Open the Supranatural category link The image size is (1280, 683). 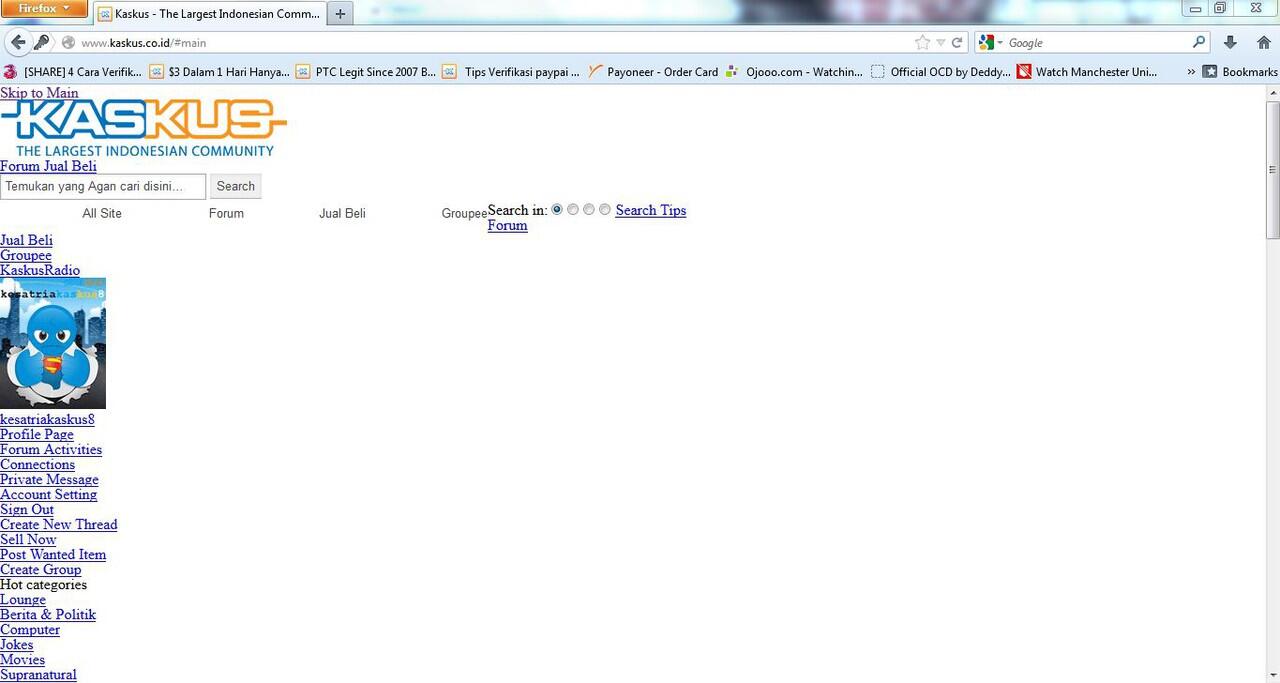38,674
